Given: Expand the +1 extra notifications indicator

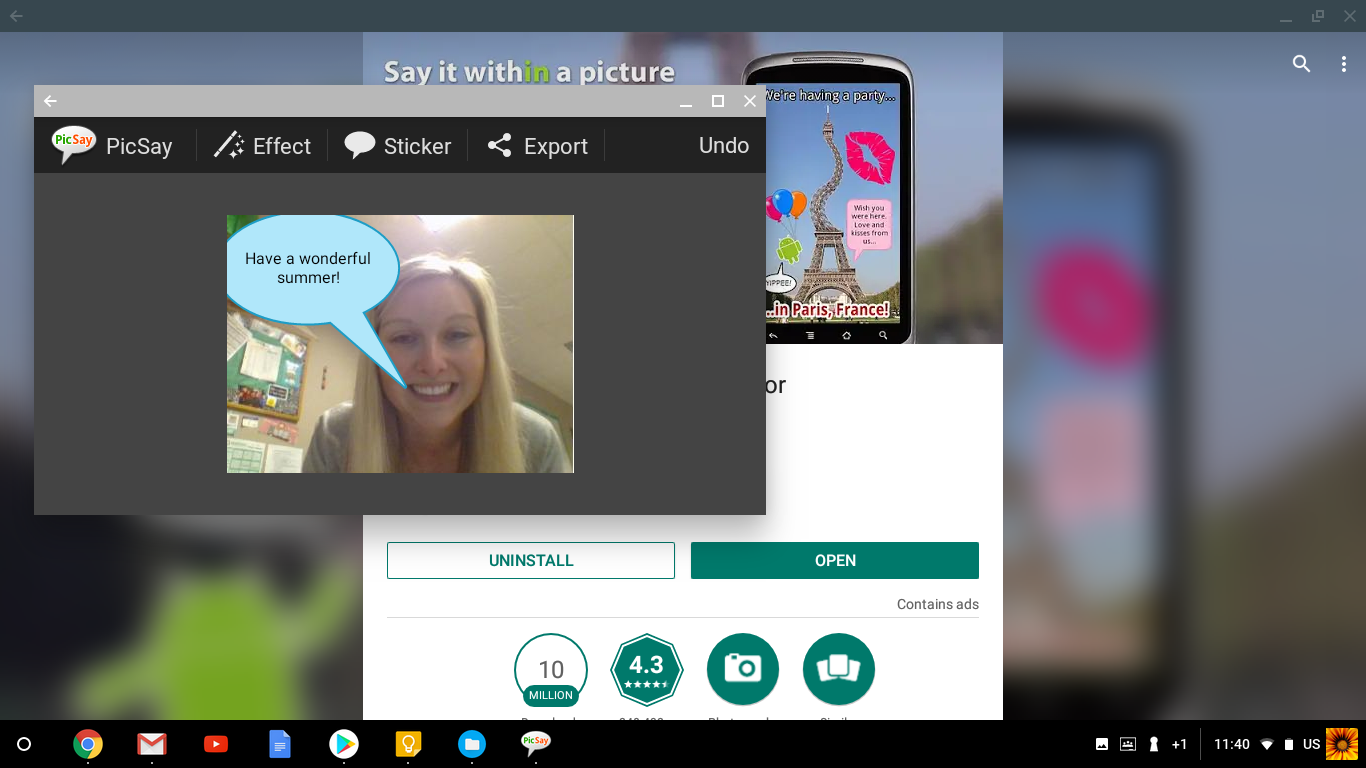Looking at the screenshot, I should 1180,744.
